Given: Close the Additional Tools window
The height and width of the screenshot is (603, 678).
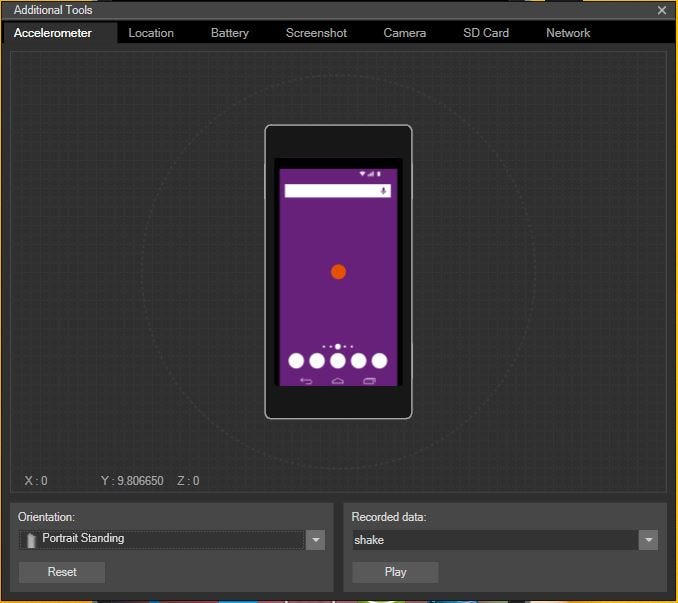Looking at the screenshot, I should (661, 10).
